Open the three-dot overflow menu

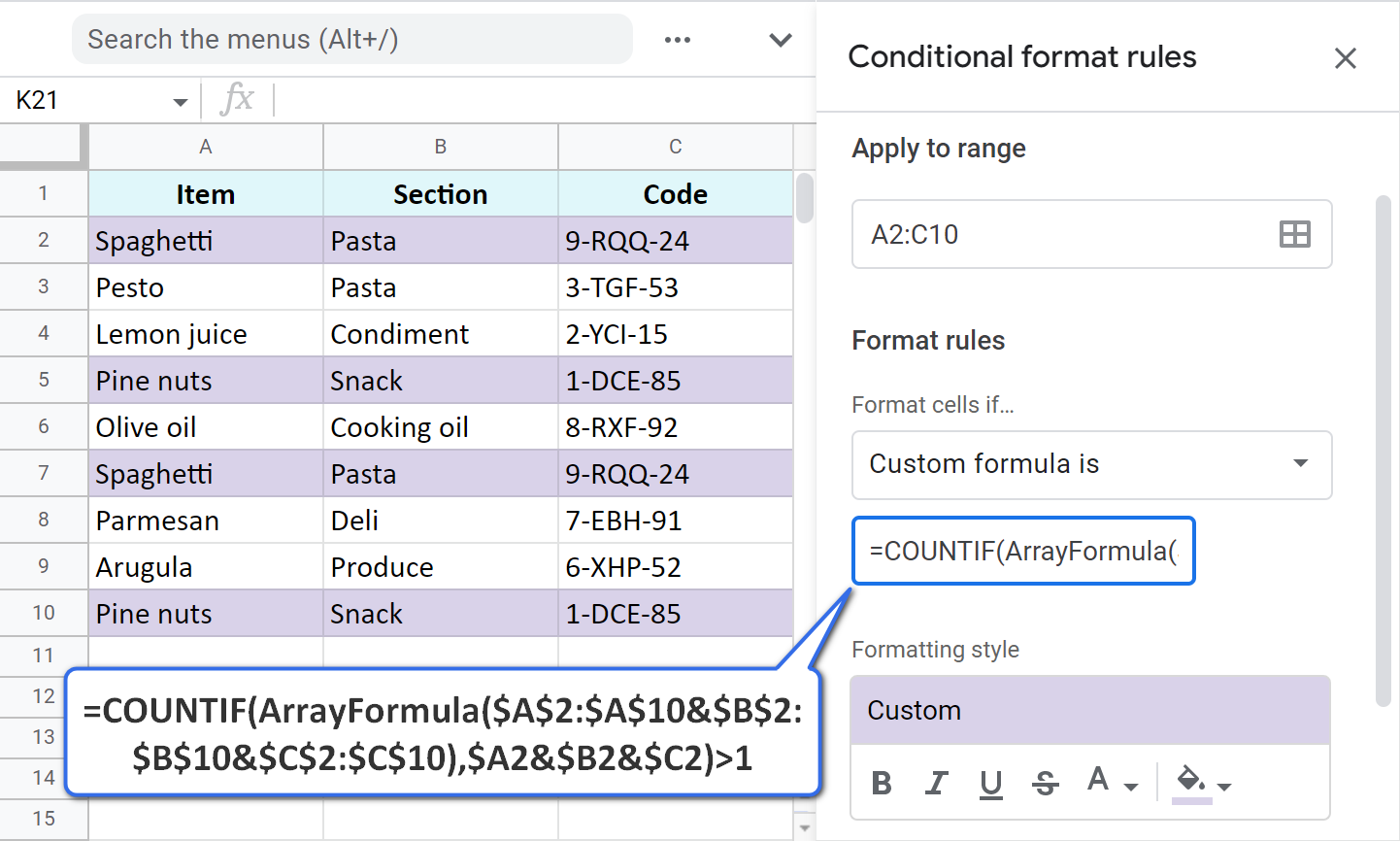678,40
